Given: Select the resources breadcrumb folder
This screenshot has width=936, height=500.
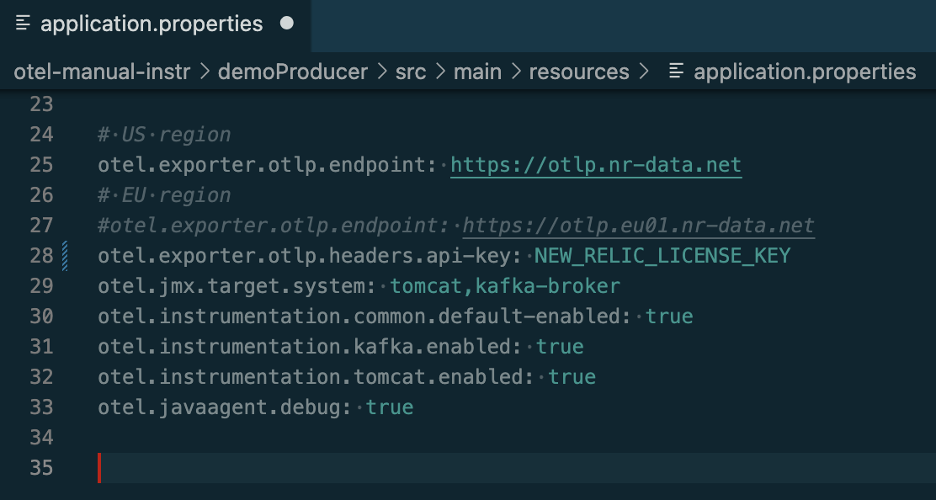Looking at the screenshot, I should coord(579,72).
